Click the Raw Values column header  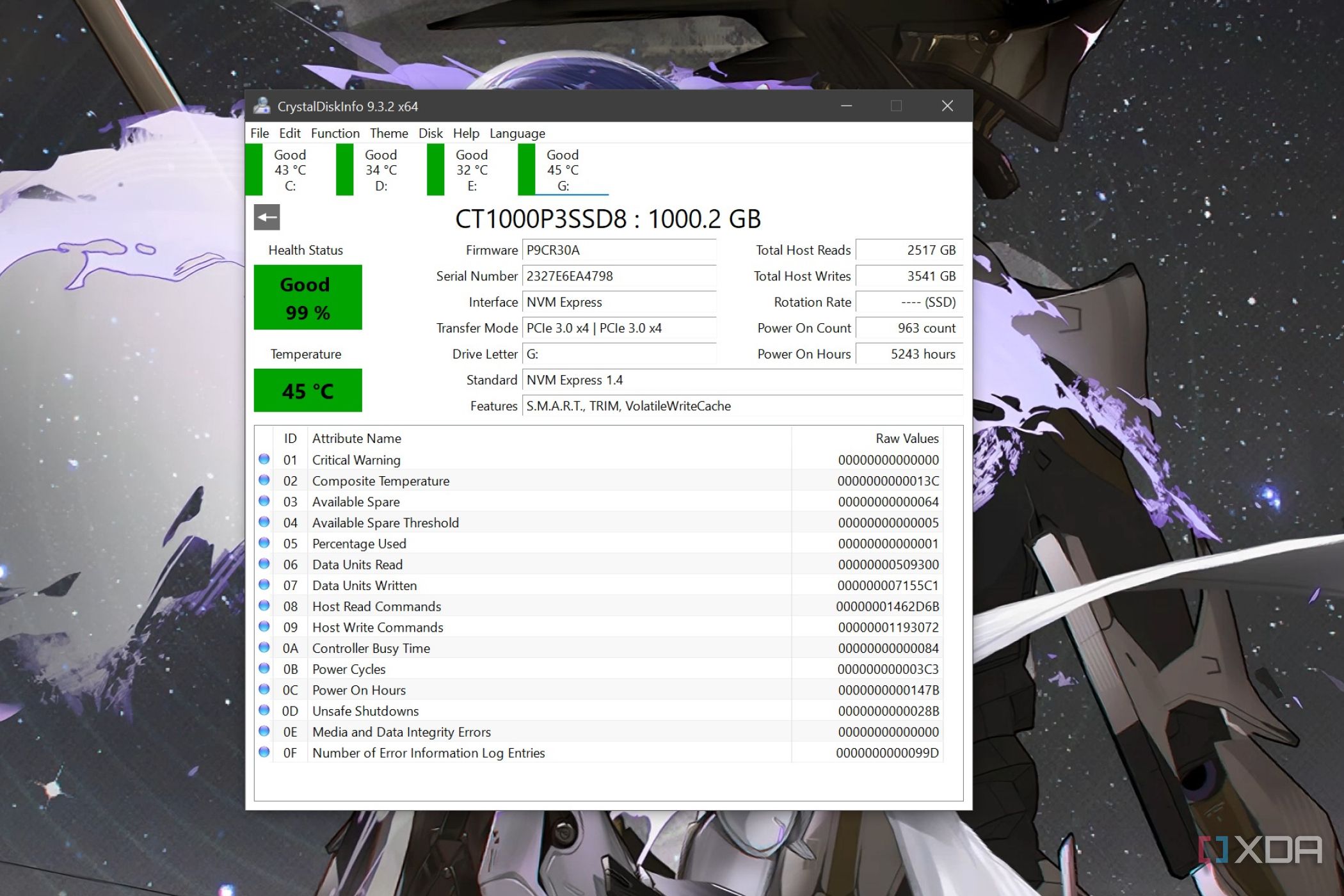tap(867, 438)
